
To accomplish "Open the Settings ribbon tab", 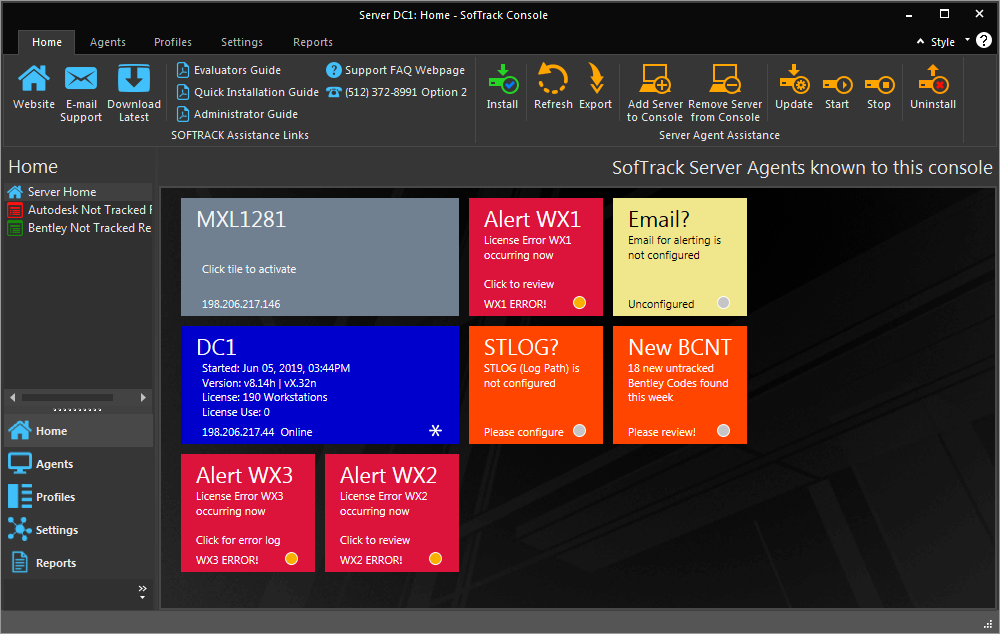I will point(242,42).
